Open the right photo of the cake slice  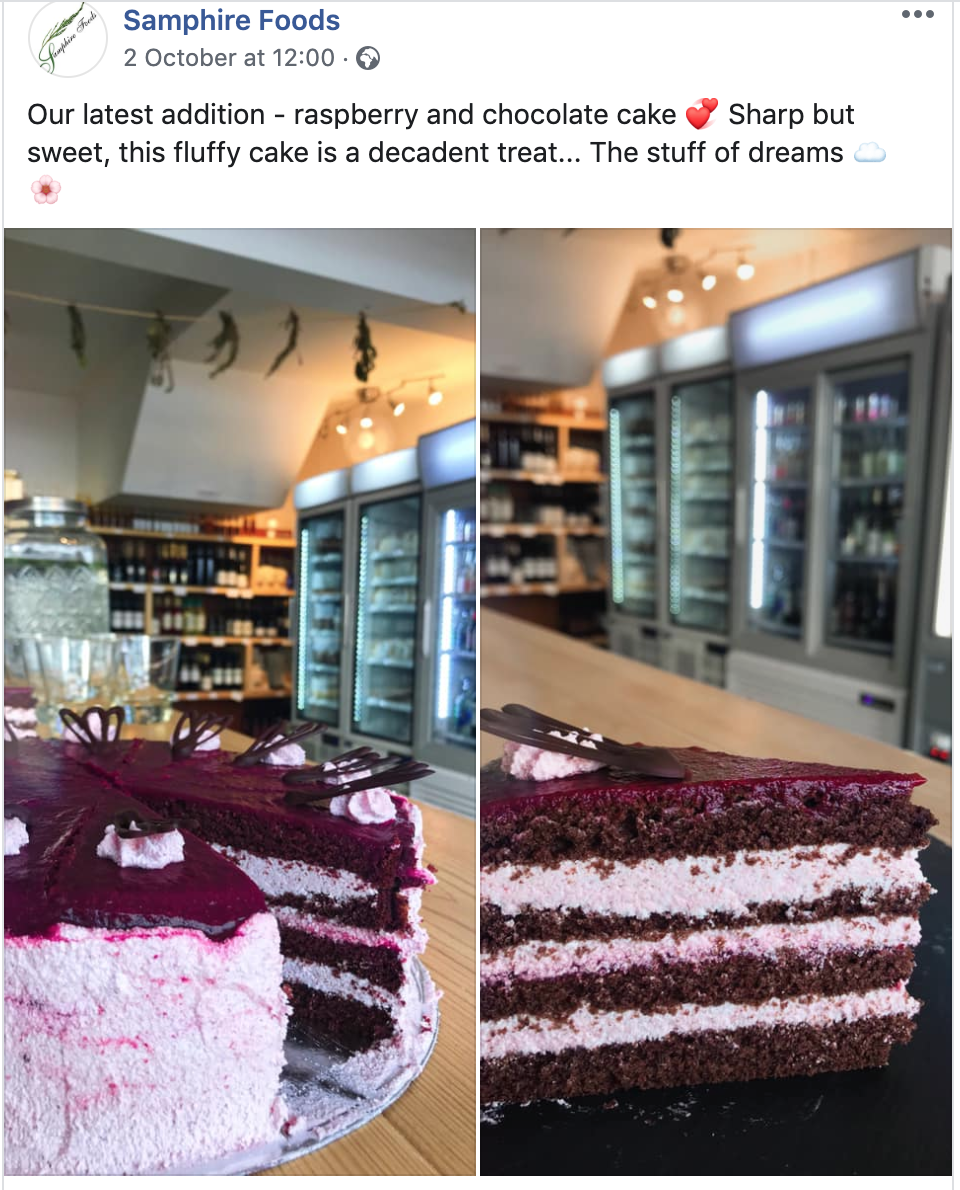pyautogui.click(x=716, y=701)
